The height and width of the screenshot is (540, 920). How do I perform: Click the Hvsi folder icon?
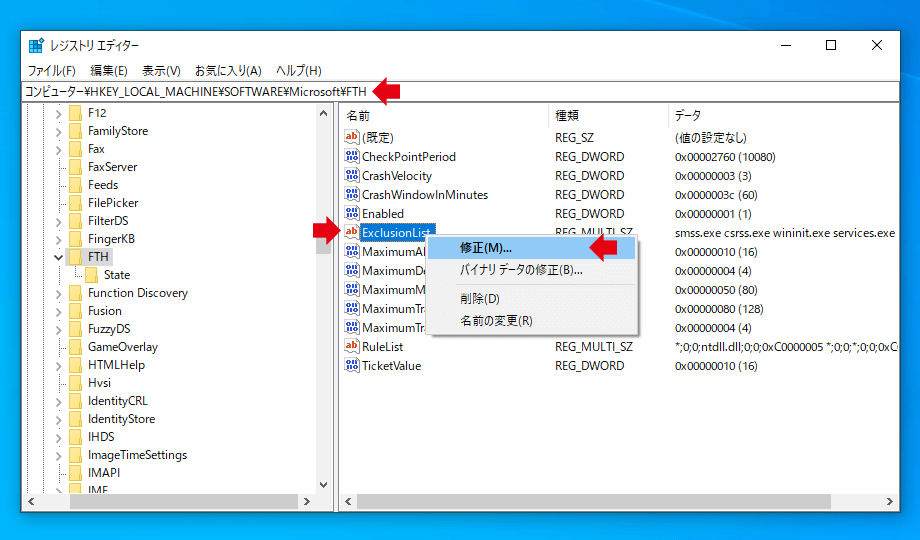(76, 383)
